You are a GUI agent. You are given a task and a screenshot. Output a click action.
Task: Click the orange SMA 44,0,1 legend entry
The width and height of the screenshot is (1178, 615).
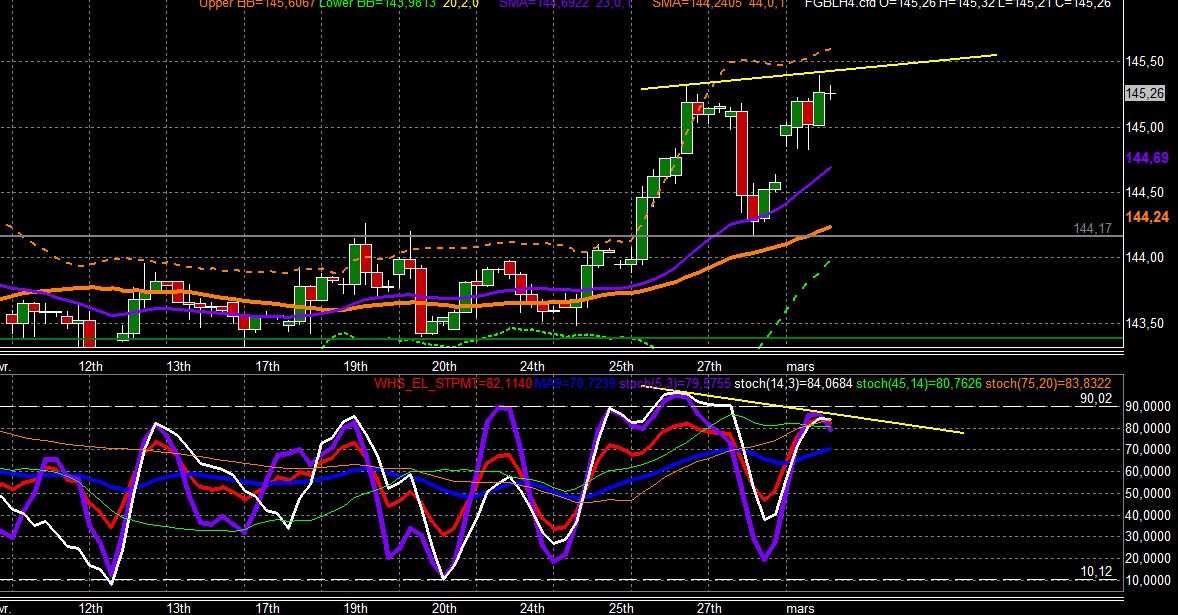click(x=717, y=4)
